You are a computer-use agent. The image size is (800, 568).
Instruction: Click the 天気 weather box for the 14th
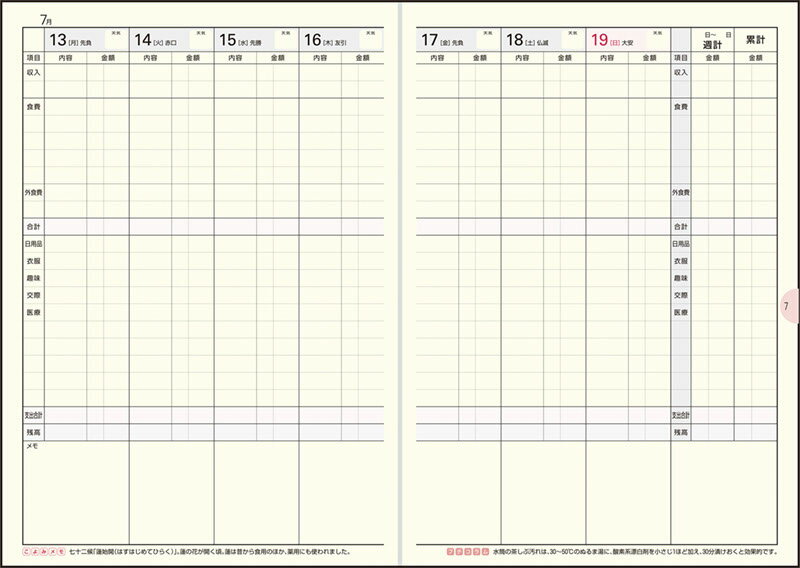point(201,39)
